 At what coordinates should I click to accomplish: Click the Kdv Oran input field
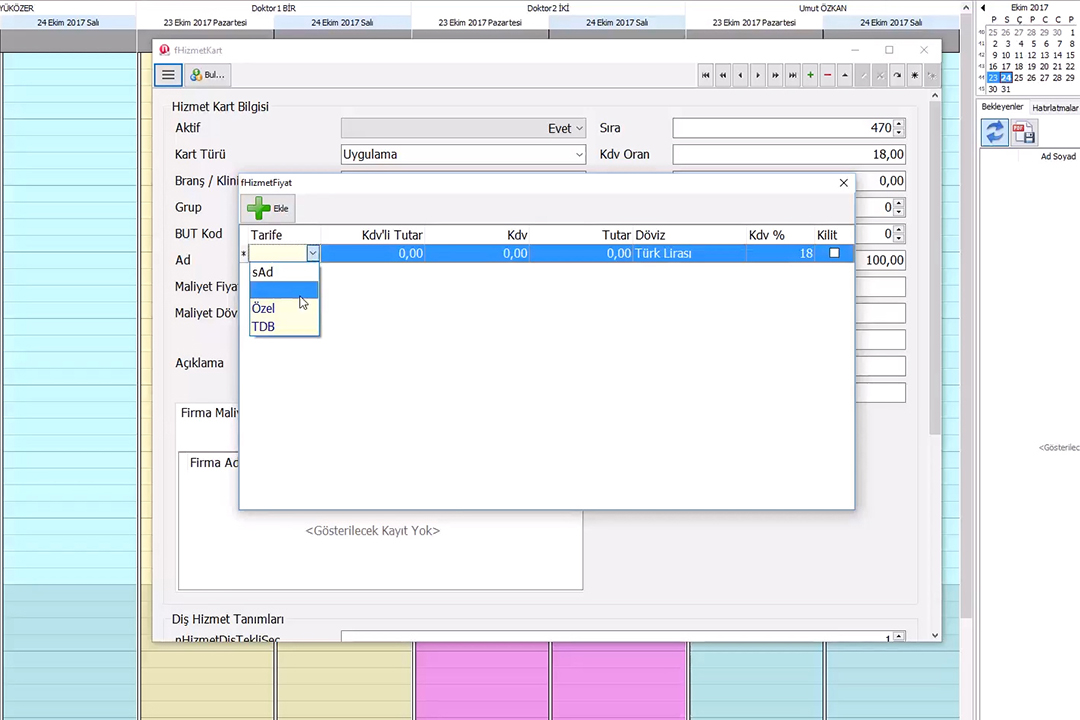click(x=788, y=155)
